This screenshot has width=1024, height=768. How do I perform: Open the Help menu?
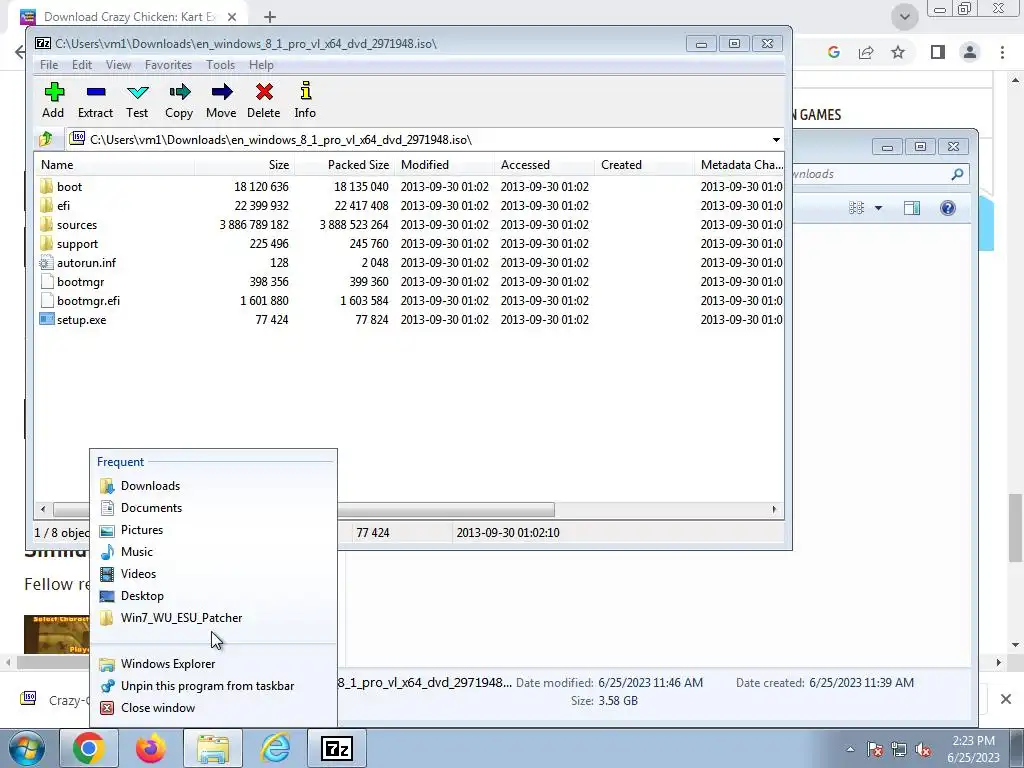click(x=261, y=65)
